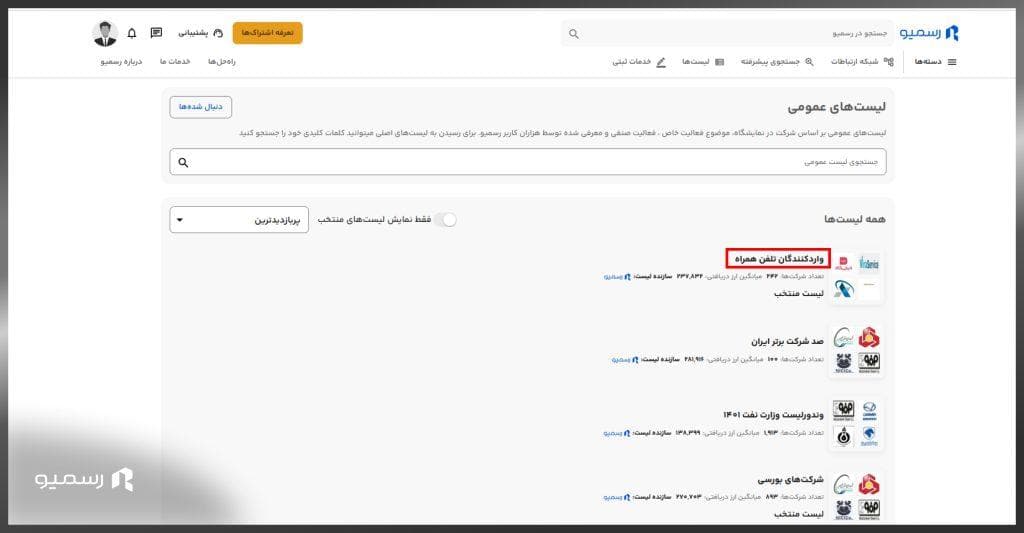Screen dimensions: 1024x533
Task: Open the خدمات ثبتی menu item
Action: click(639, 61)
